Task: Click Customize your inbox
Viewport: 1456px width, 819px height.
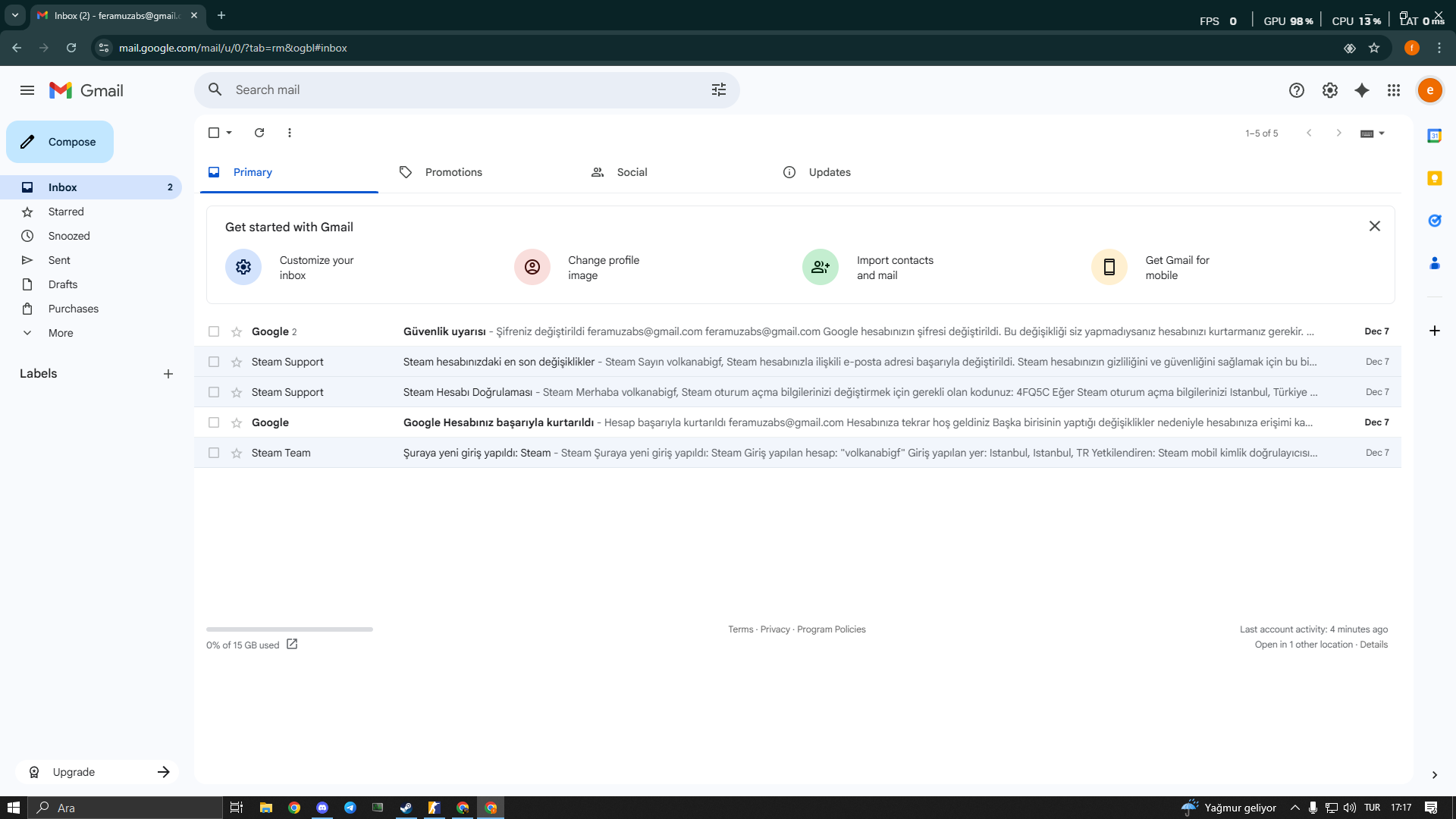Action: click(290, 267)
